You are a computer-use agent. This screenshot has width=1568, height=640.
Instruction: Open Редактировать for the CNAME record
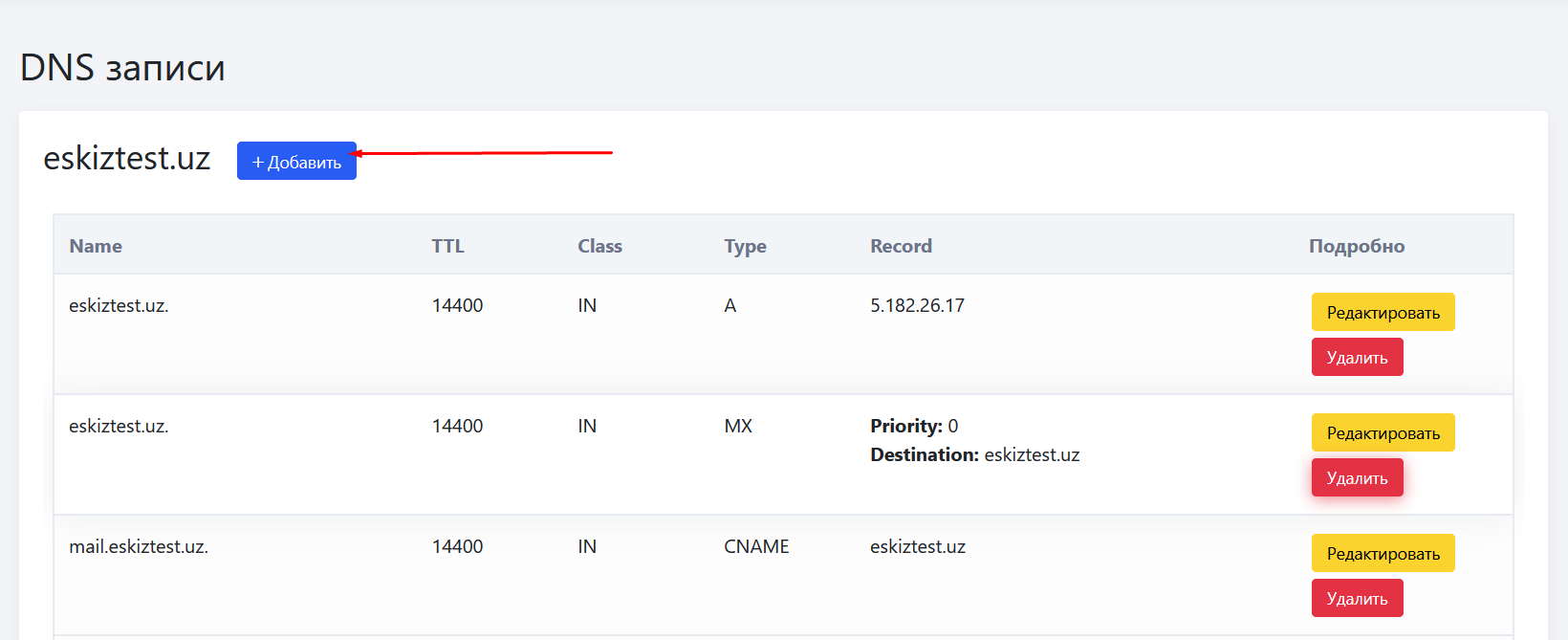pos(1382,554)
